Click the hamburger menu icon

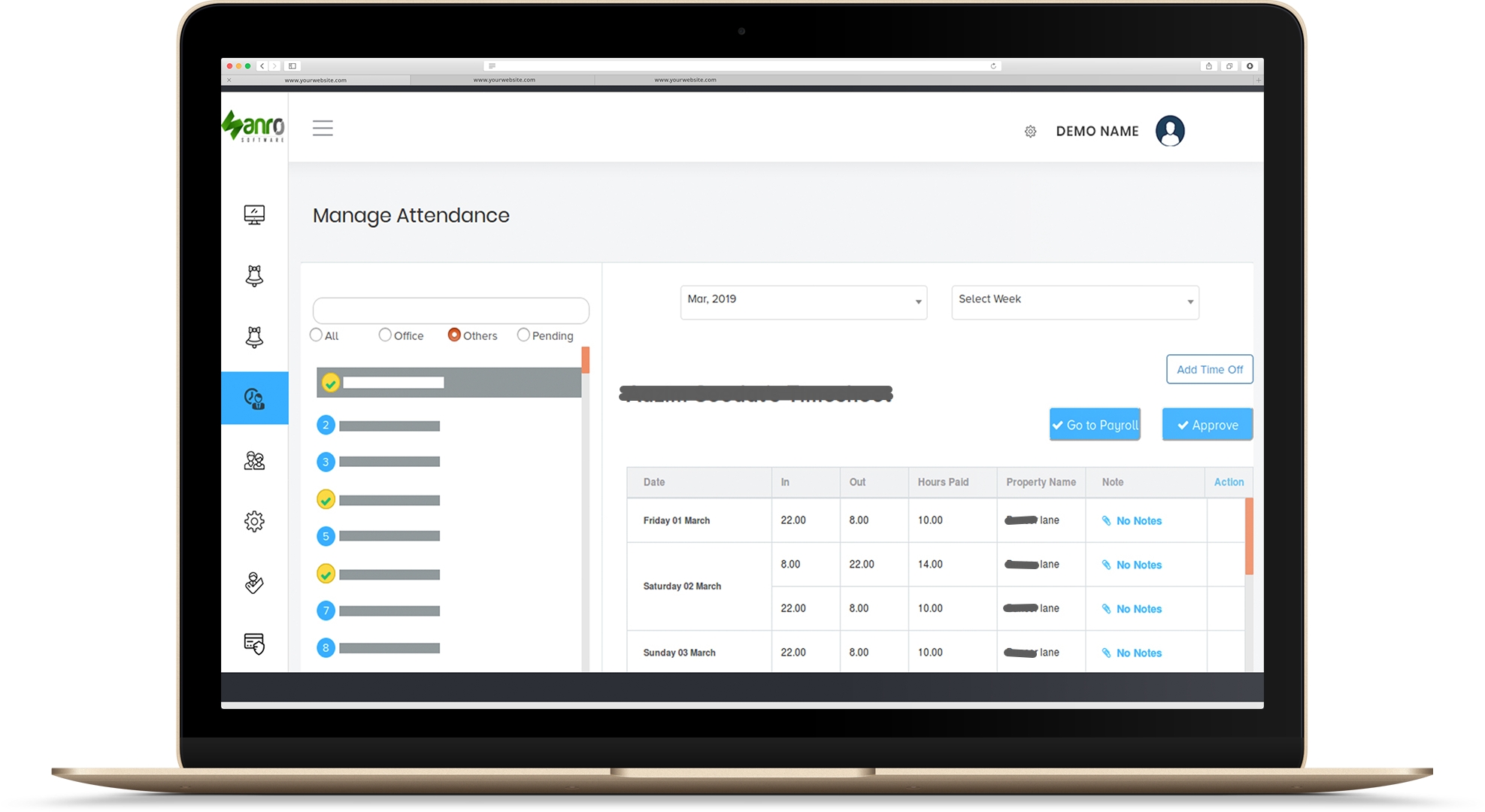(x=323, y=129)
